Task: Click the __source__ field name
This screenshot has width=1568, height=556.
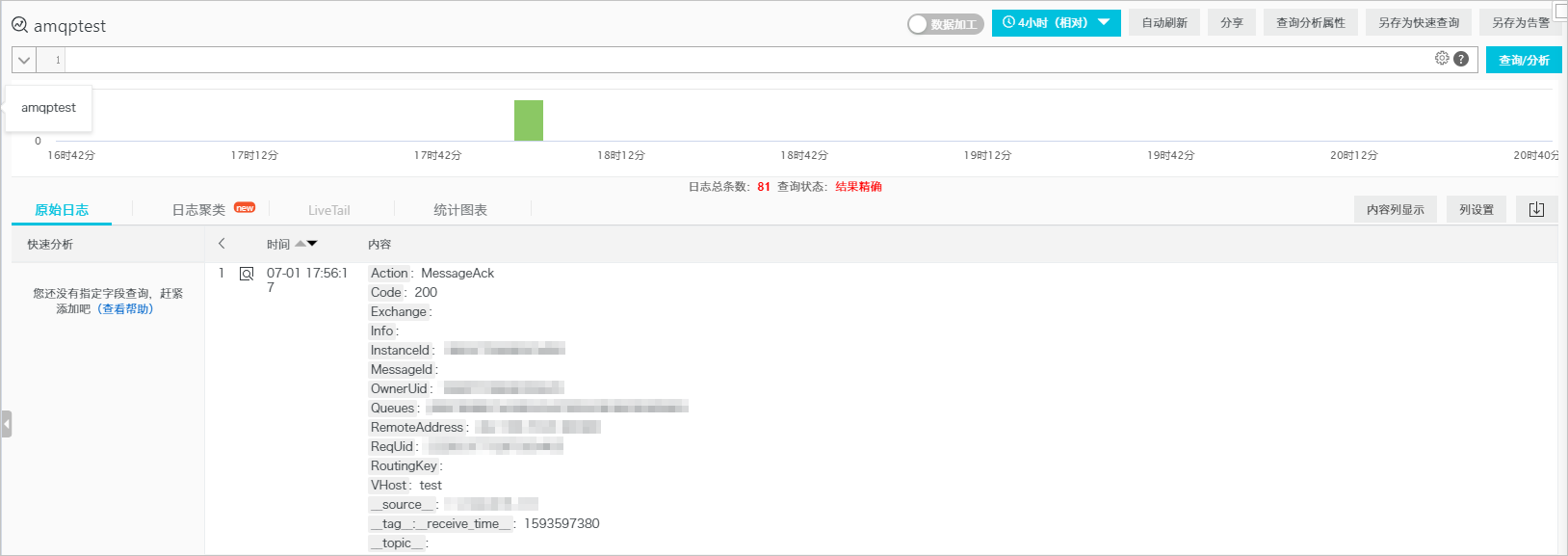Action: click(x=402, y=504)
